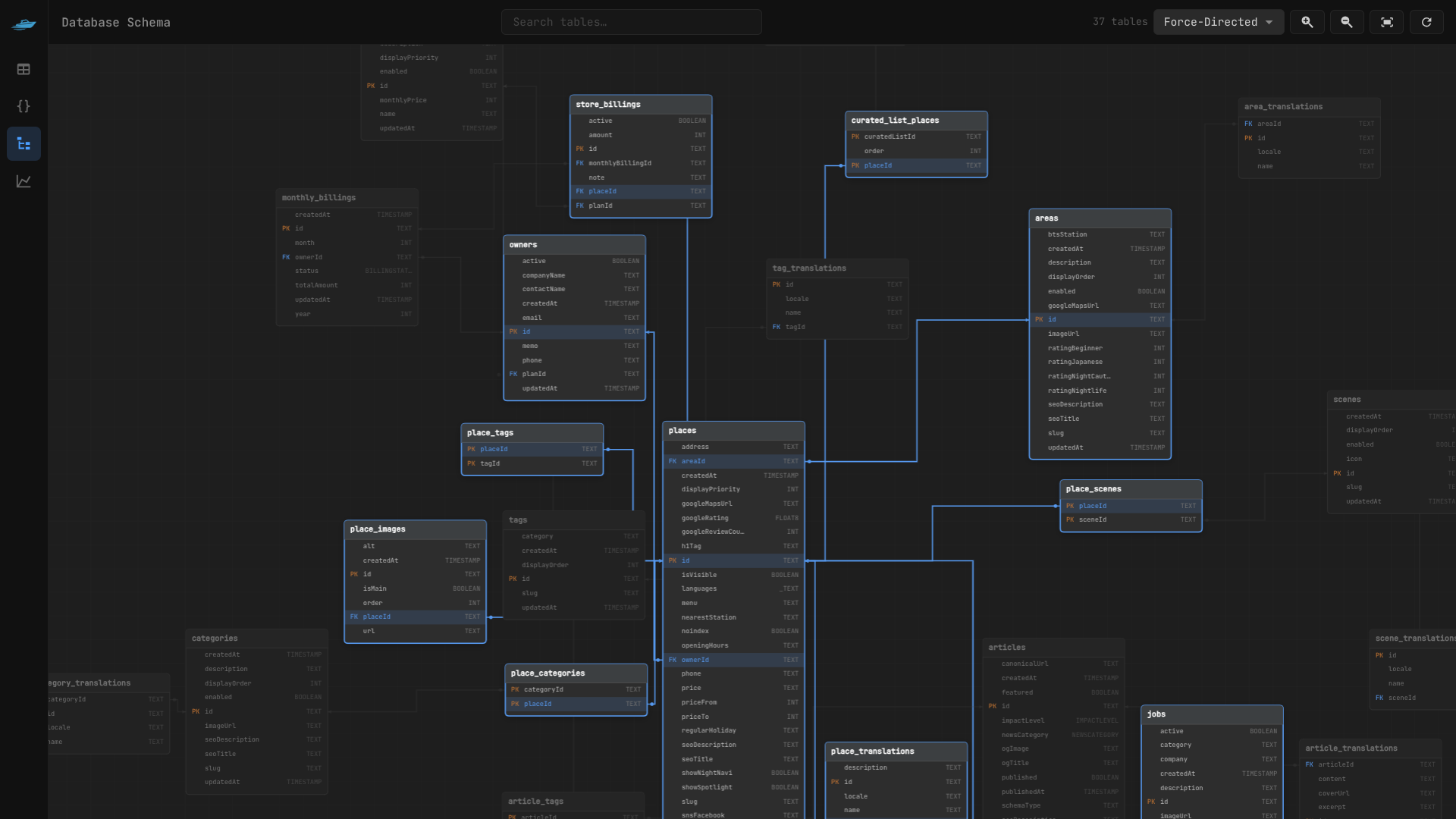Select the place_categories table header

point(576,673)
